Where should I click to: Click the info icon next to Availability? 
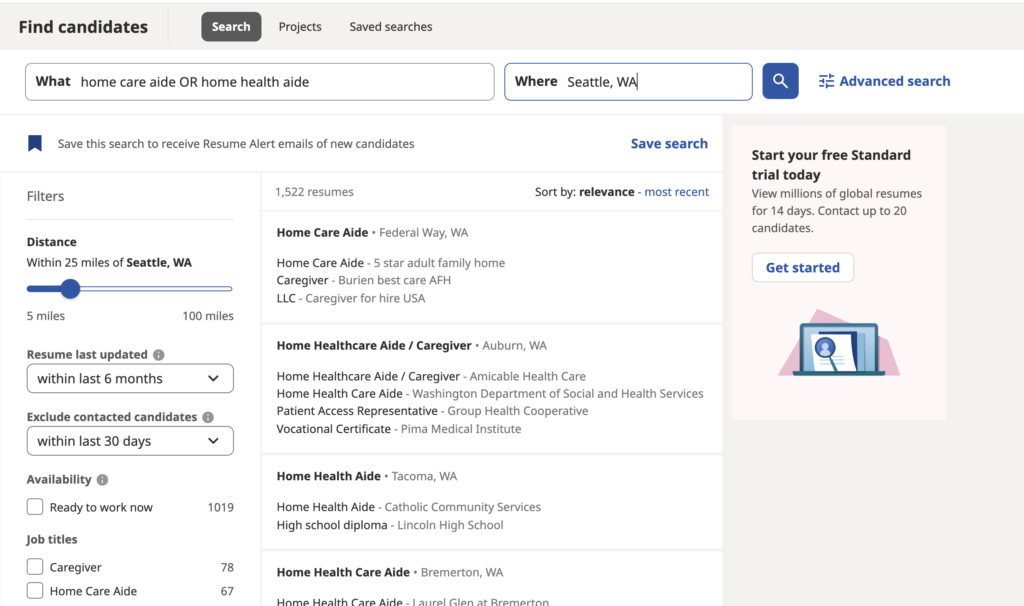(103, 479)
